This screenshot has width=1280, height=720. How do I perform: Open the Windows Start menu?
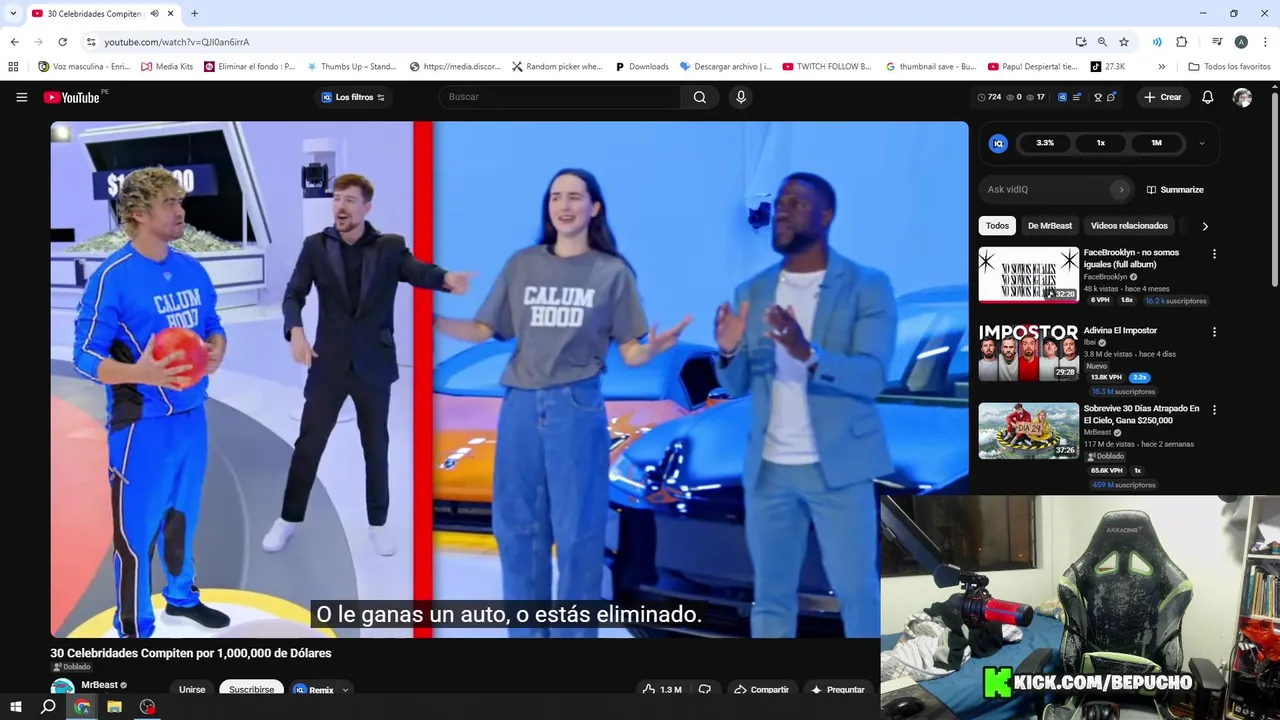[15, 707]
